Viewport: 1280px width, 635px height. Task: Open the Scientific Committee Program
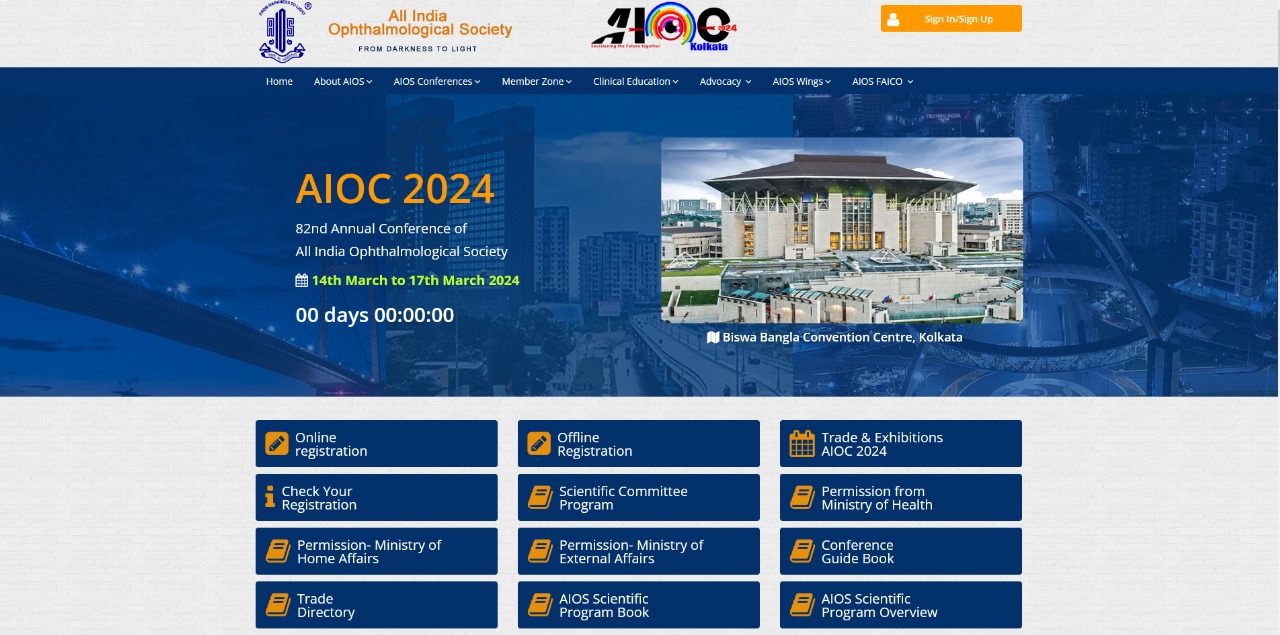point(639,498)
